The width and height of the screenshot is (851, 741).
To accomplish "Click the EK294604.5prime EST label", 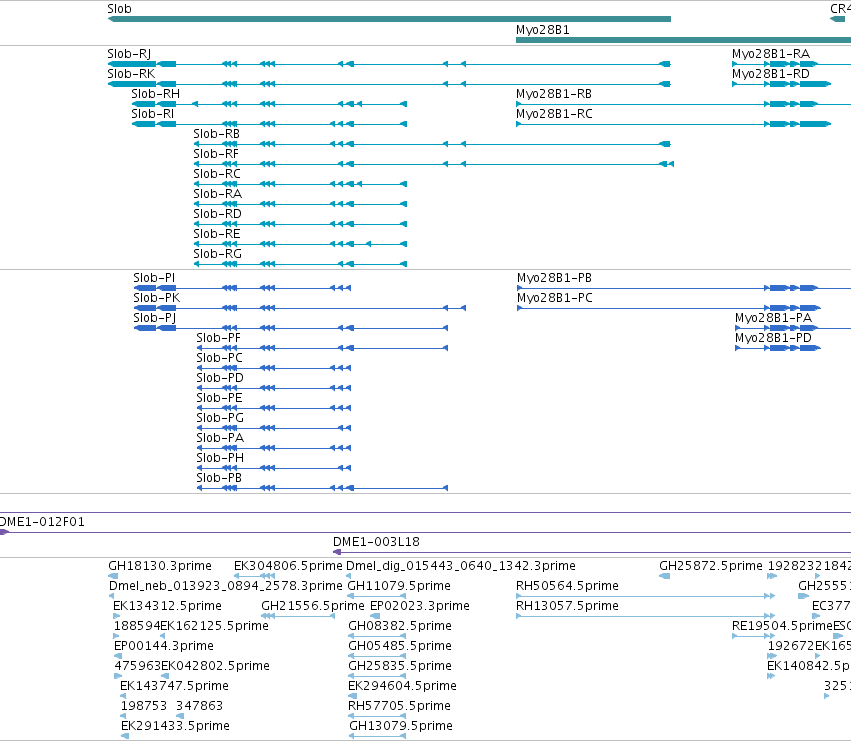I will pyautogui.click(x=402, y=687).
